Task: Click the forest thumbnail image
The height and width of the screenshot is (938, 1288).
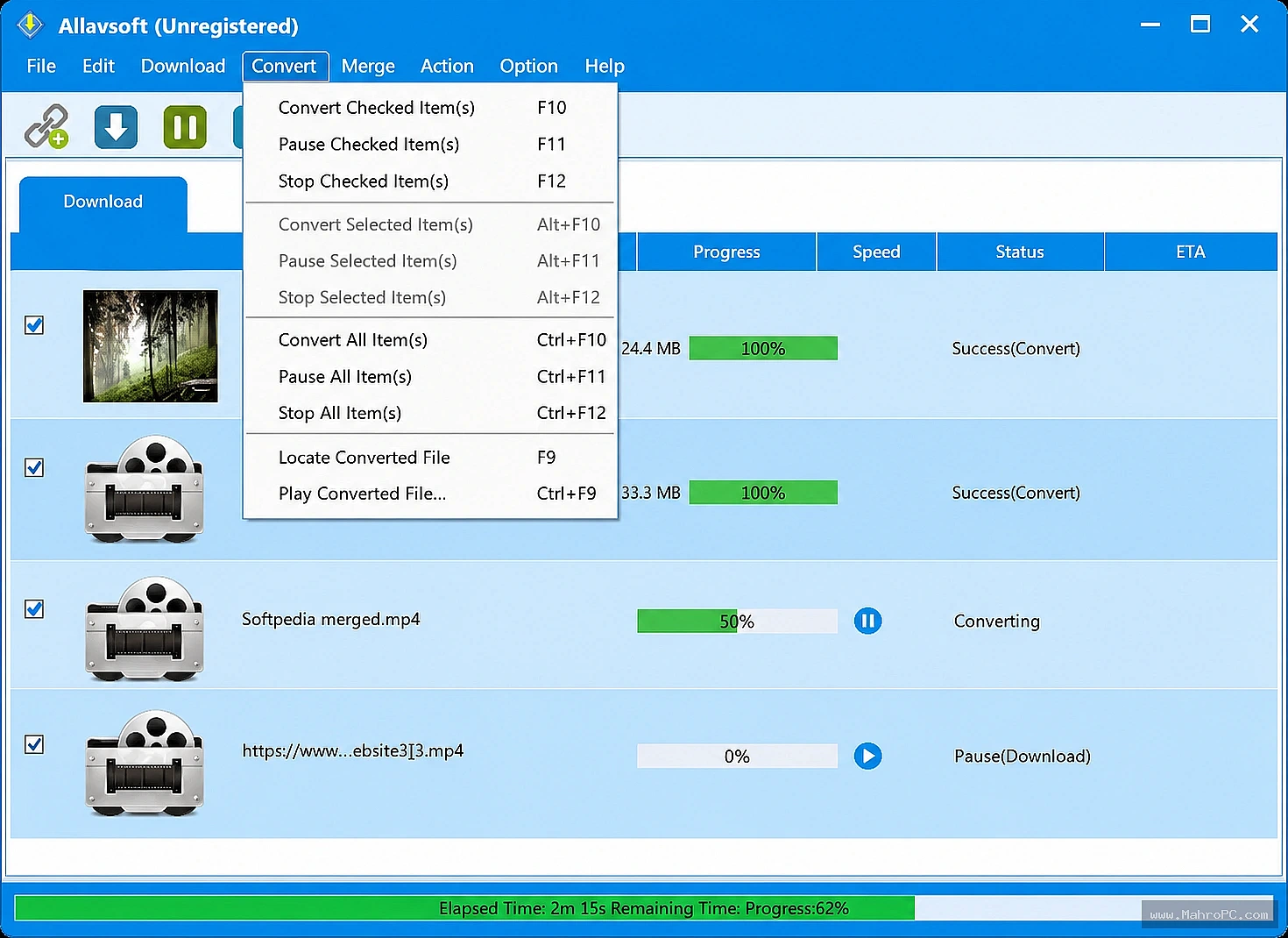Action: coord(151,346)
